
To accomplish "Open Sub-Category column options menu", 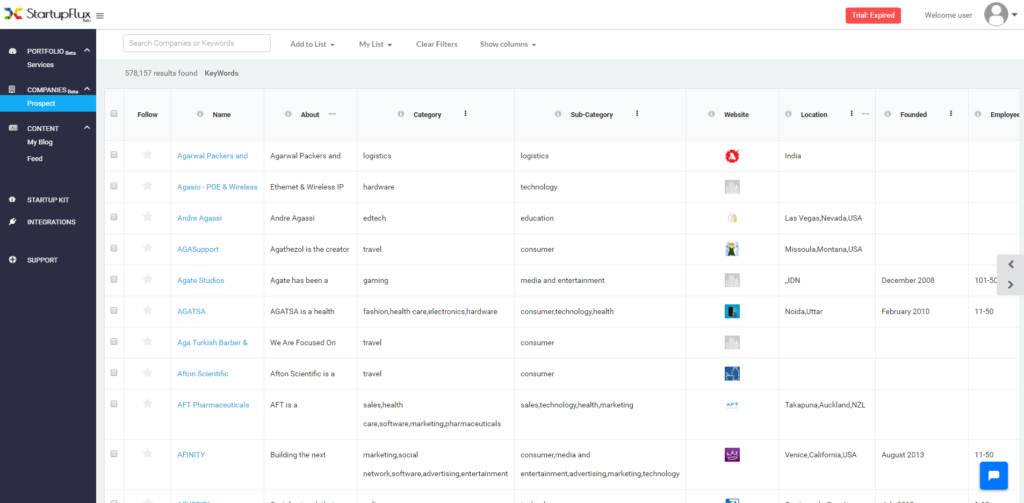I will click(x=637, y=114).
